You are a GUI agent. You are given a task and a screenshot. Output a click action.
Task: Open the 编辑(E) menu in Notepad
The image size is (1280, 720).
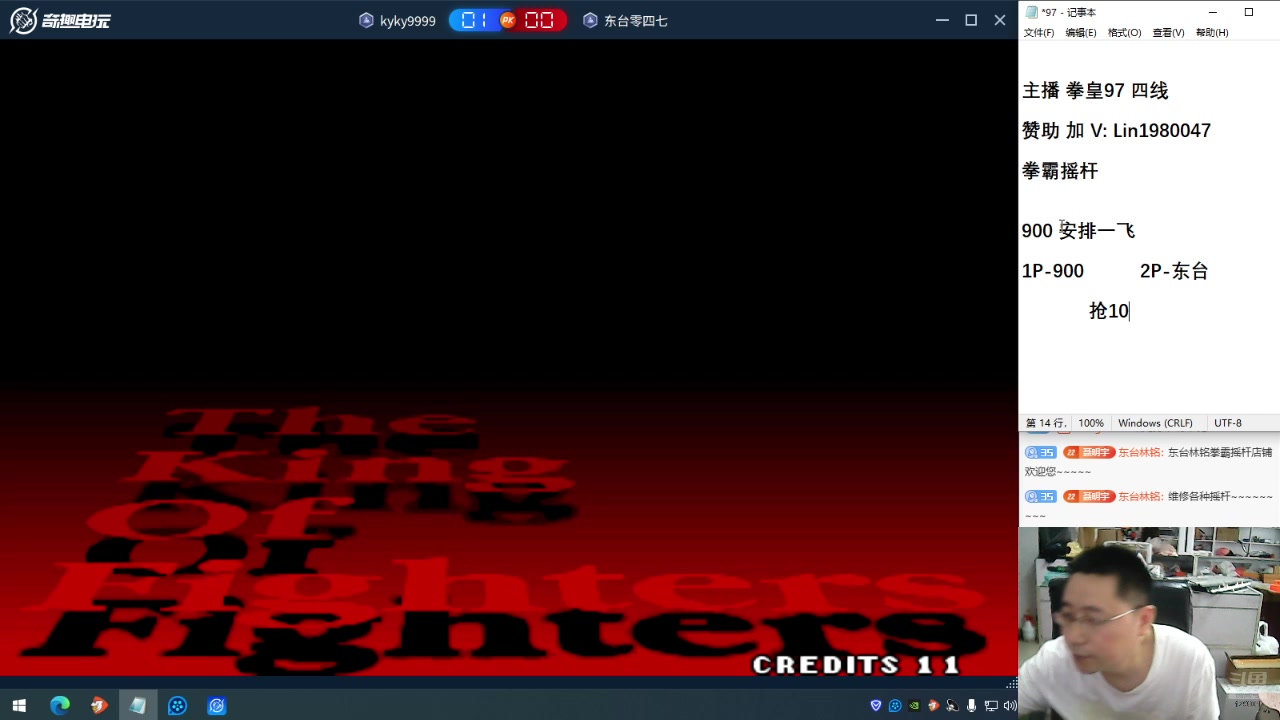(x=1080, y=33)
